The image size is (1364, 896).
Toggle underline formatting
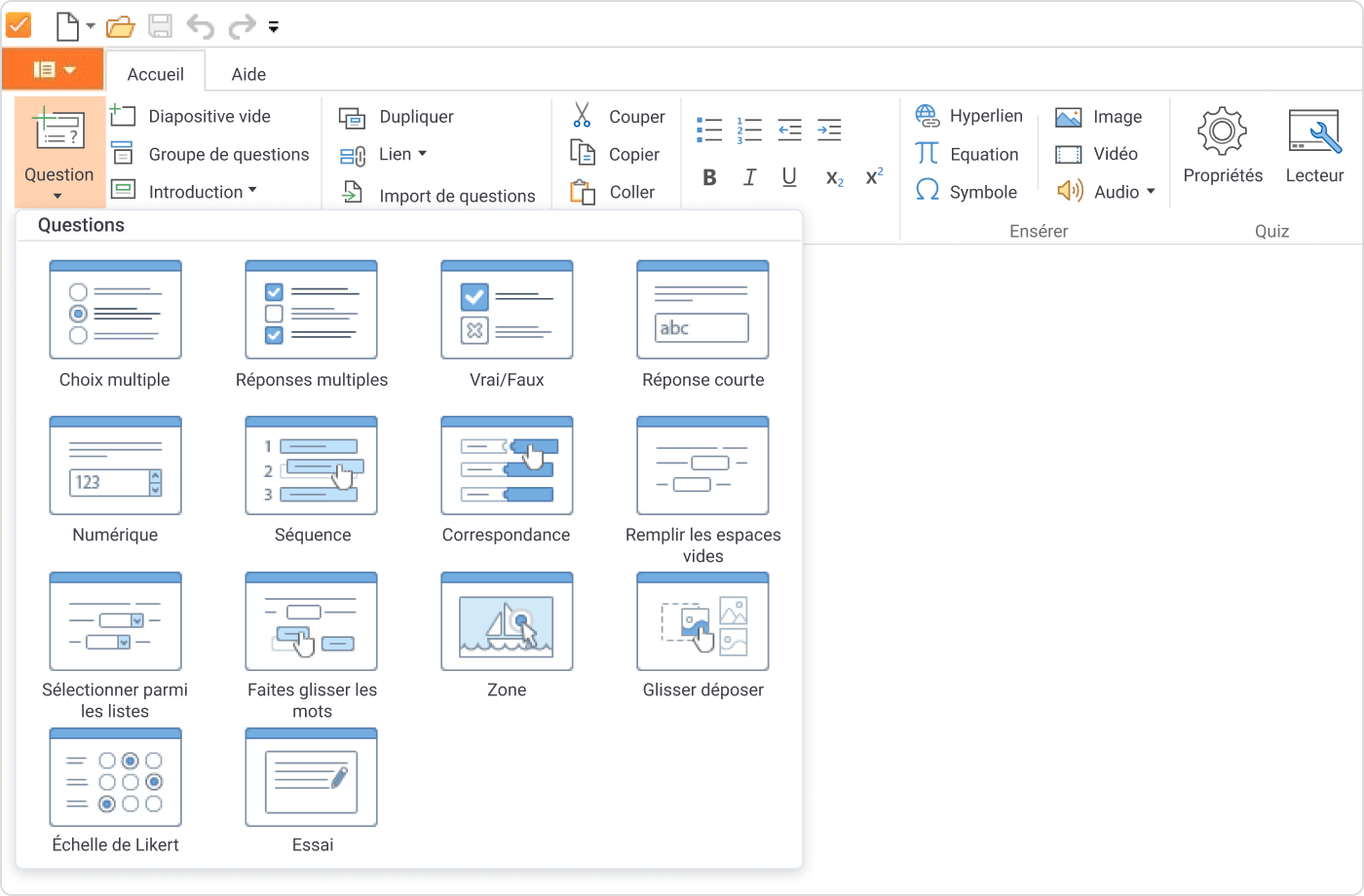pyautogui.click(x=789, y=177)
